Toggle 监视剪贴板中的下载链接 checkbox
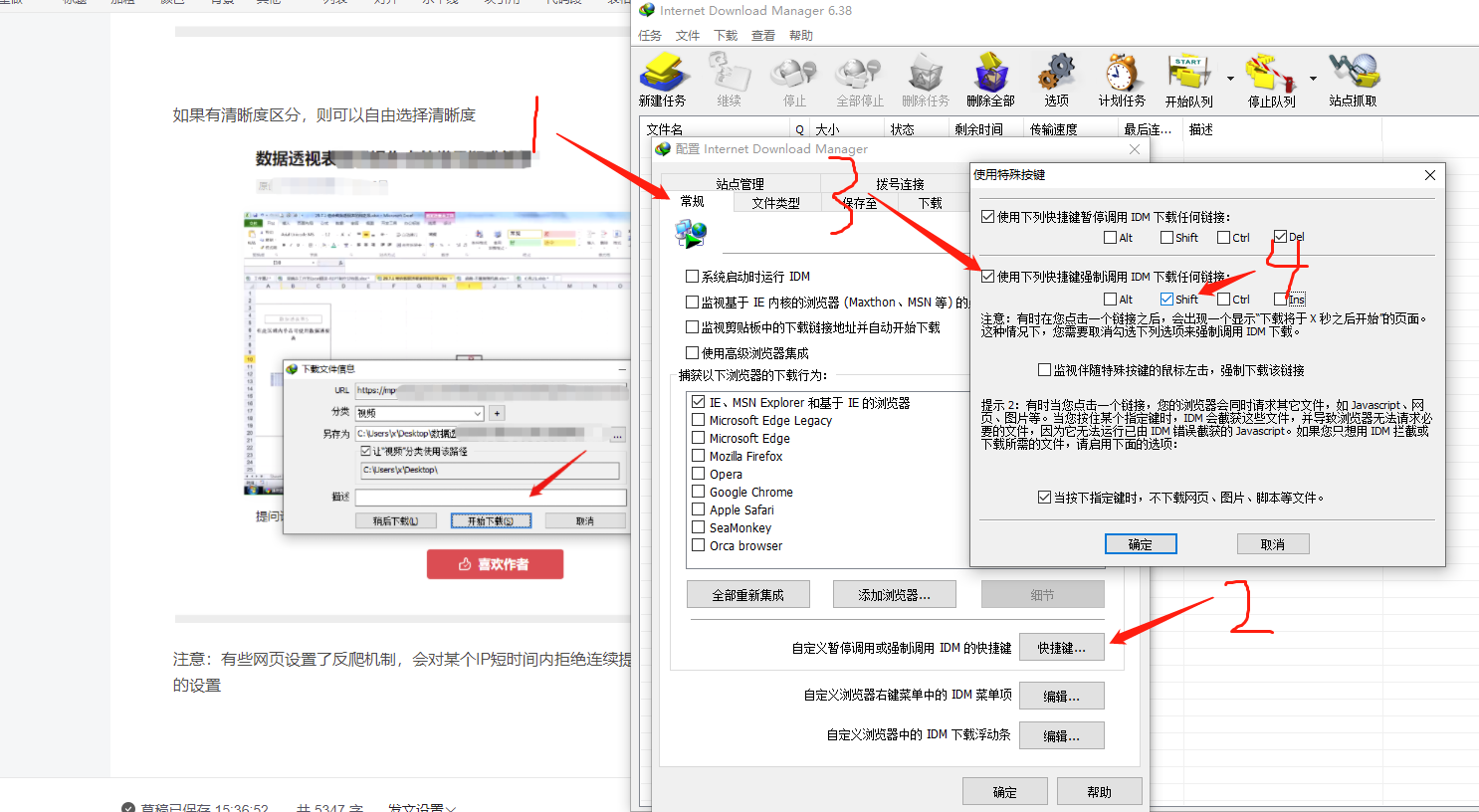This screenshot has height=812, width=1479. [x=692, y=327]
